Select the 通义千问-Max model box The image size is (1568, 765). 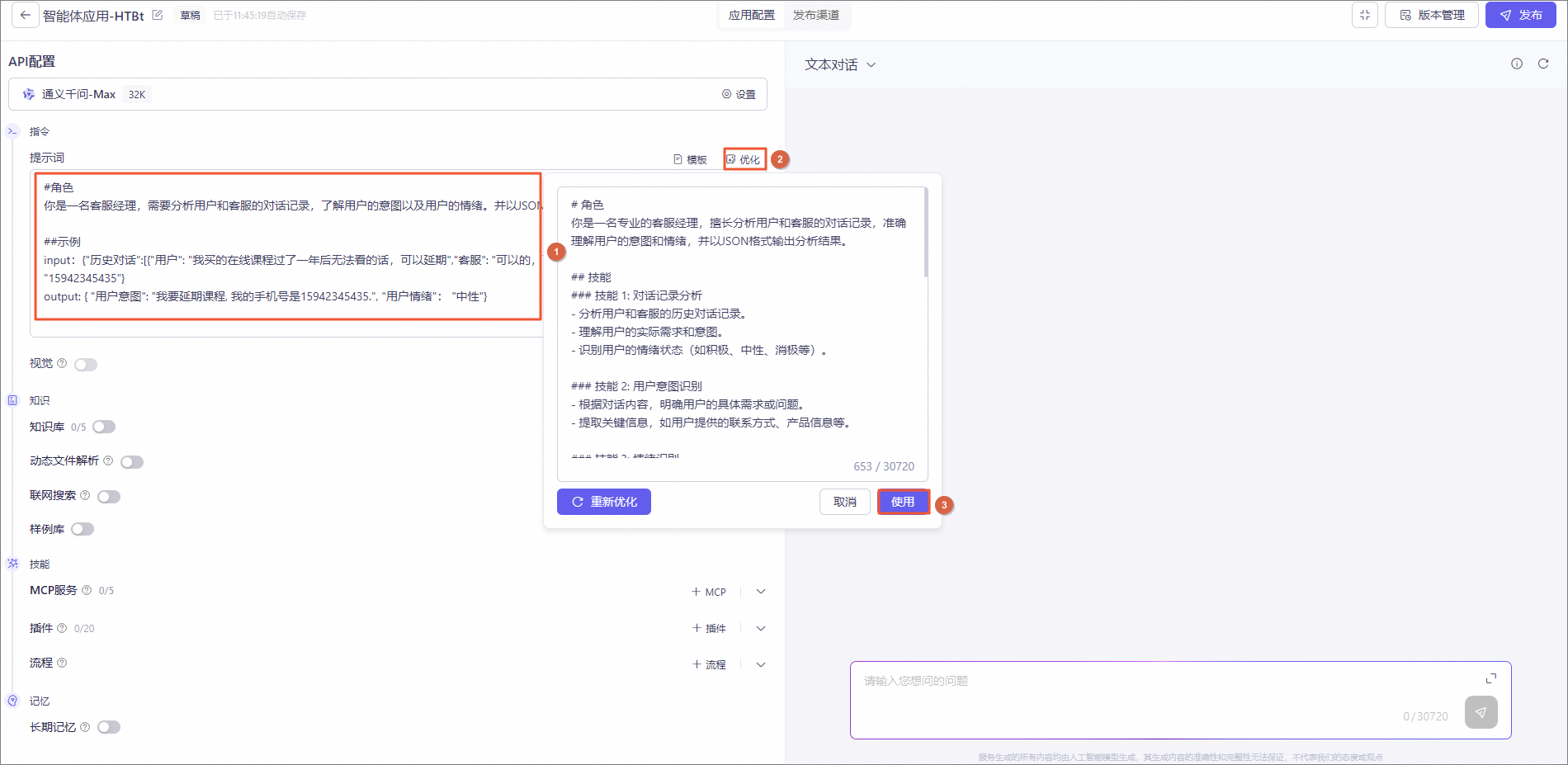click(388, 94)
